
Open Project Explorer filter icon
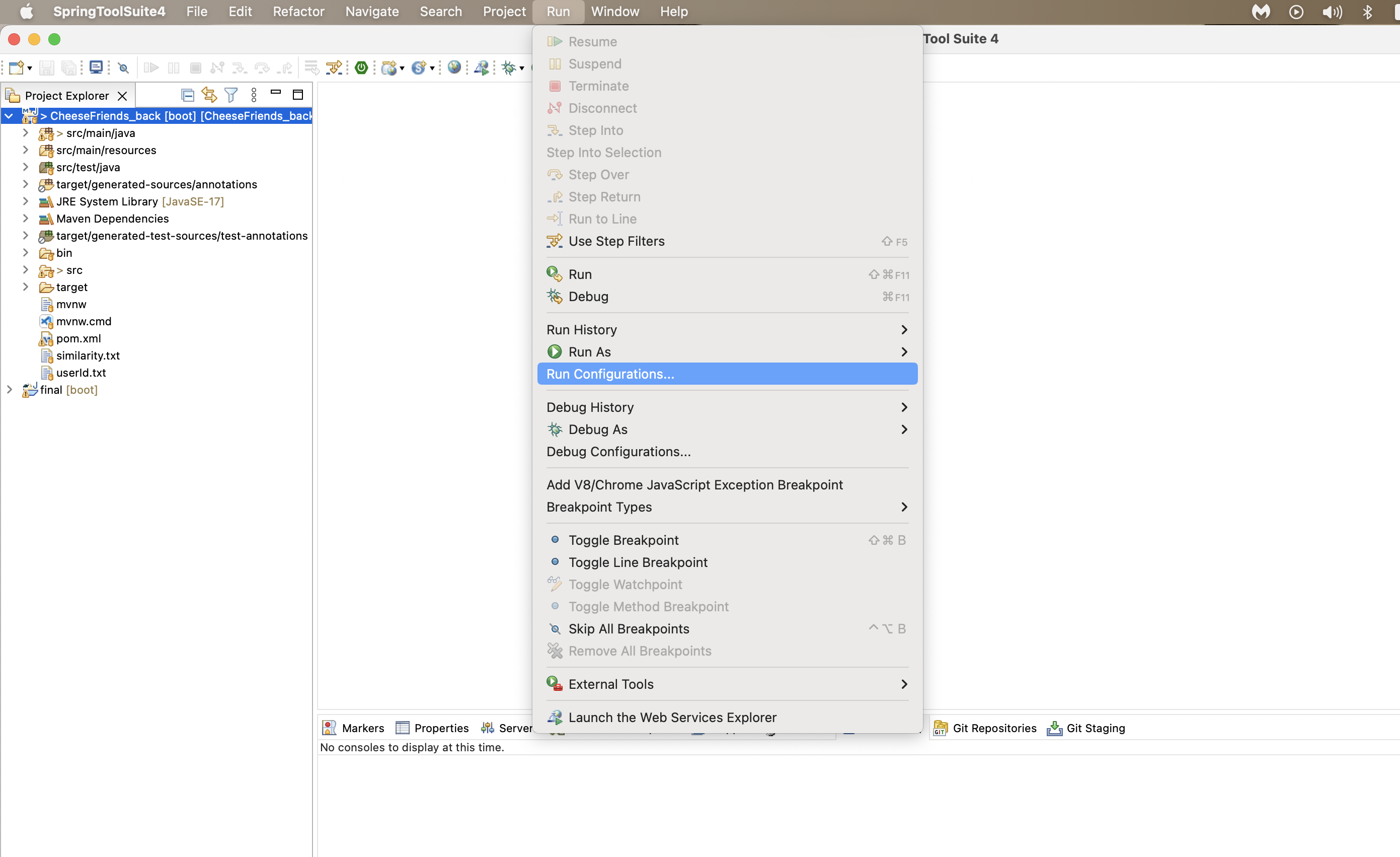pos(231,95)
